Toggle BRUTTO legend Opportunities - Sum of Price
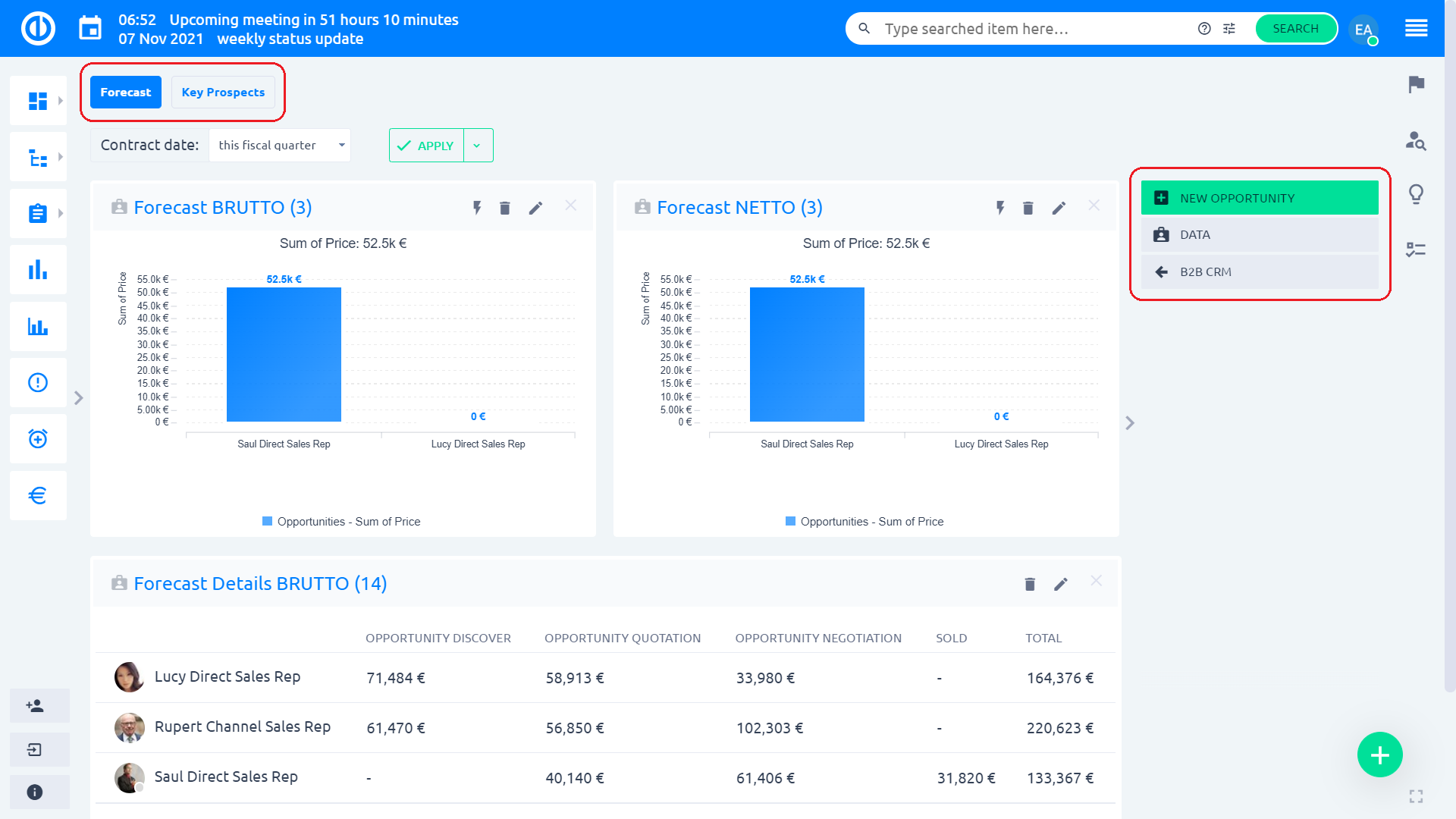 (x=341, y=522)
